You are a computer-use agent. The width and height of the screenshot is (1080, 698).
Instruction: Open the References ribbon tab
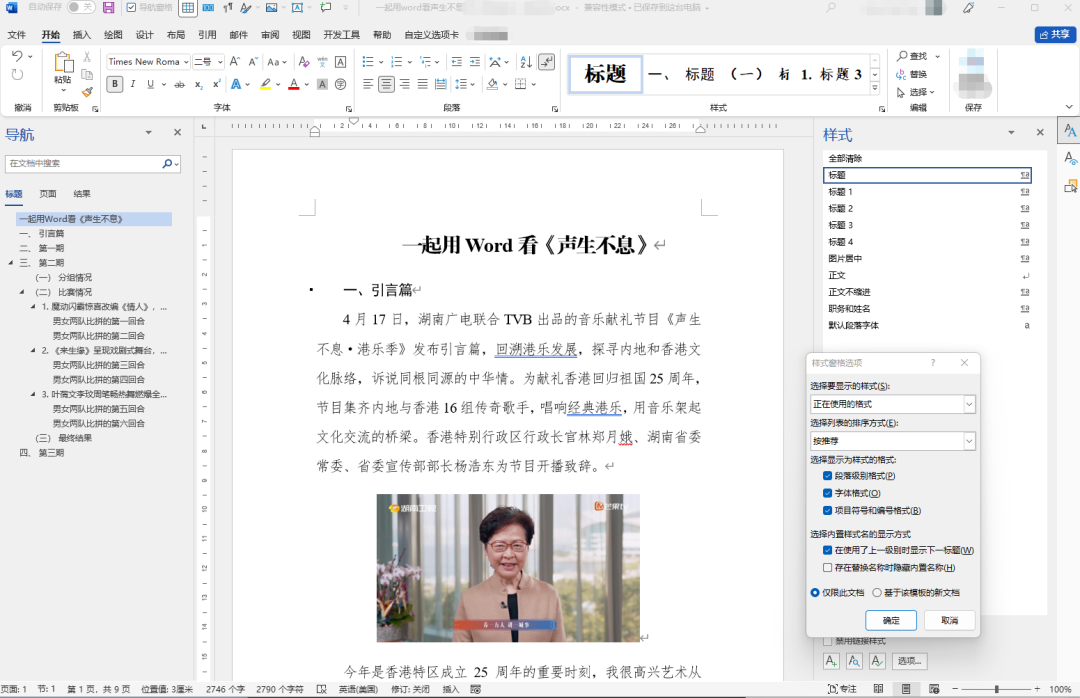(x=207, y=34)
